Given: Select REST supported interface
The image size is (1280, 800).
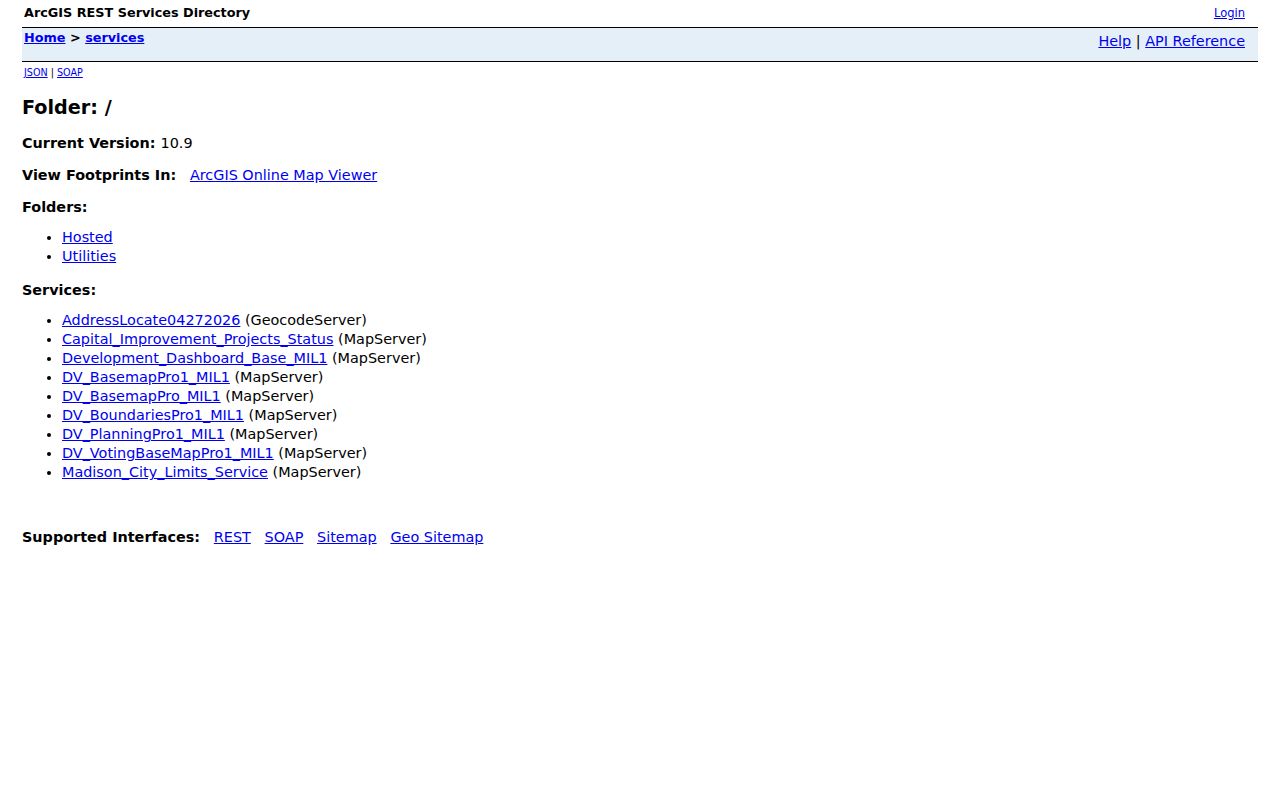Looking at the screenshot, I should (232, 537).
